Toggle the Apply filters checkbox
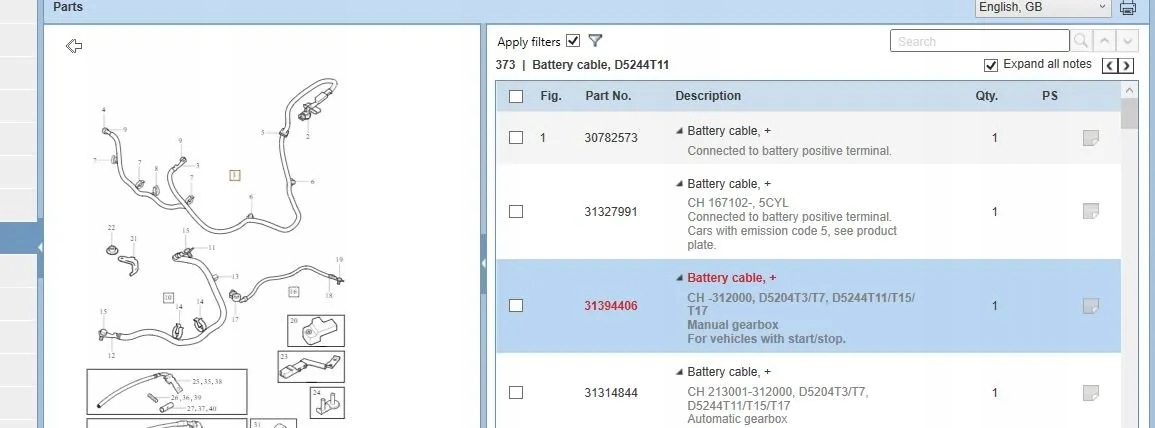The height and width of the screenshot is (428, 1155). (573, 41)
